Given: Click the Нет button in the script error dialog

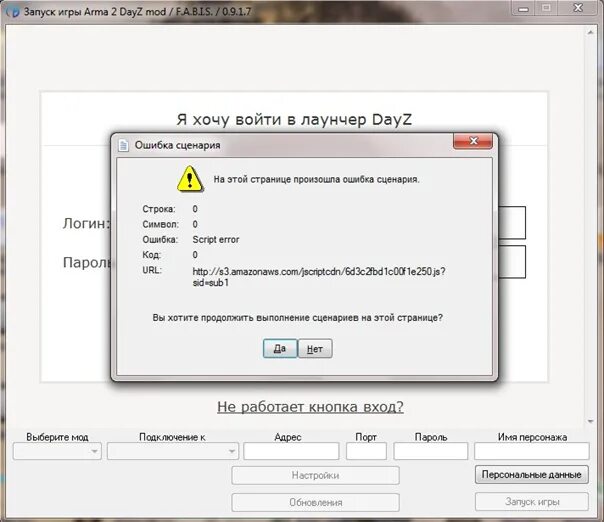Looking at the screenshot, I should click(315, 348).
